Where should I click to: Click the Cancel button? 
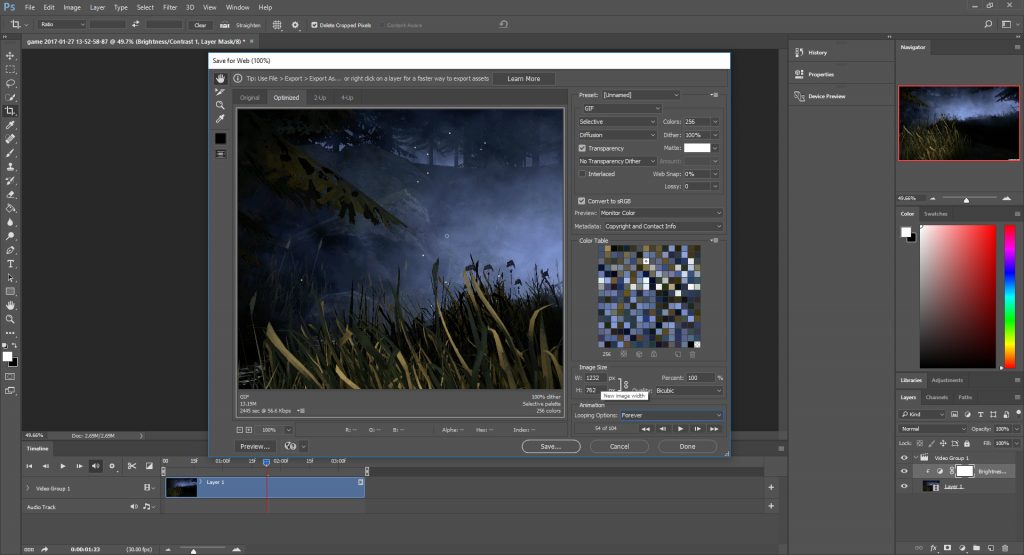click(619, 447)
